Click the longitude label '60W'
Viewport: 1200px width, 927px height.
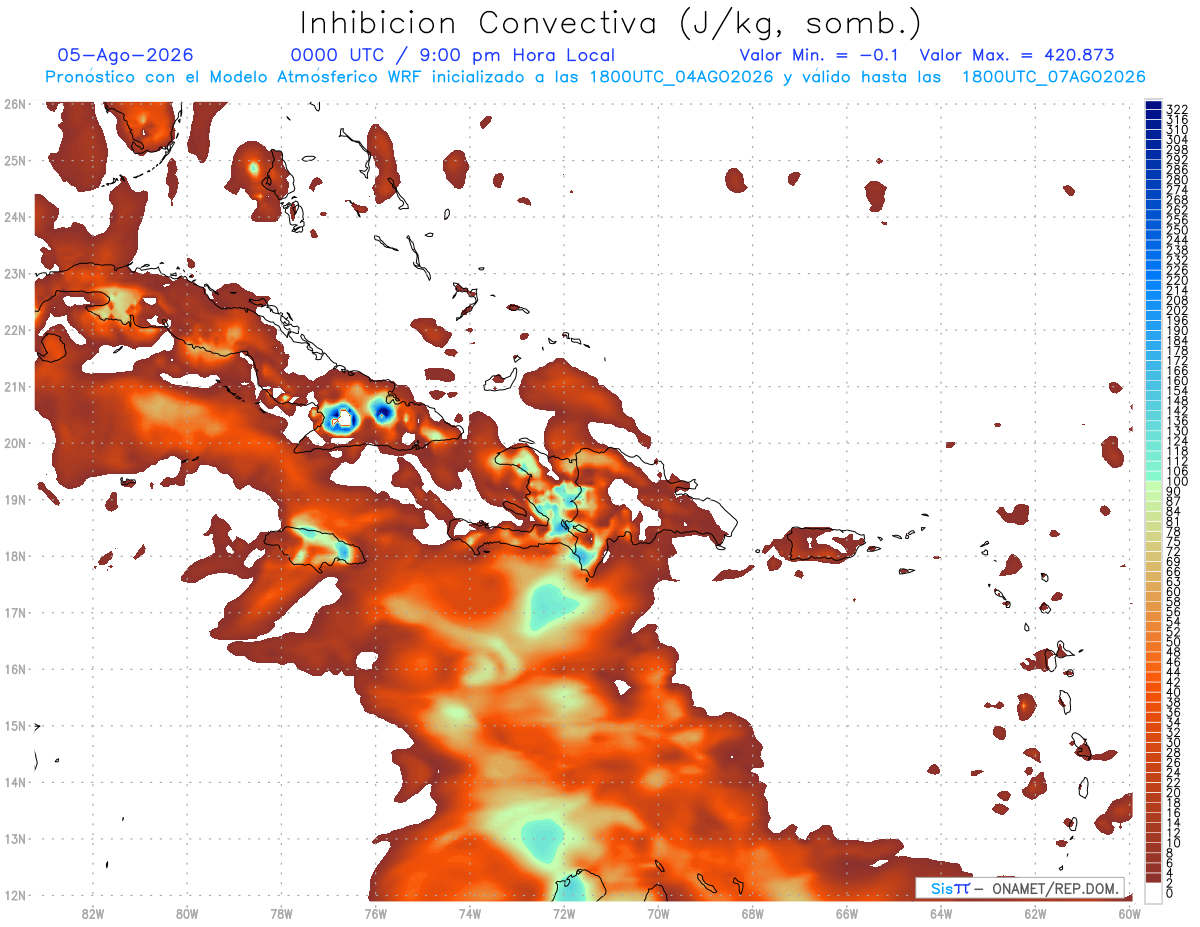tap(1129, 913)
